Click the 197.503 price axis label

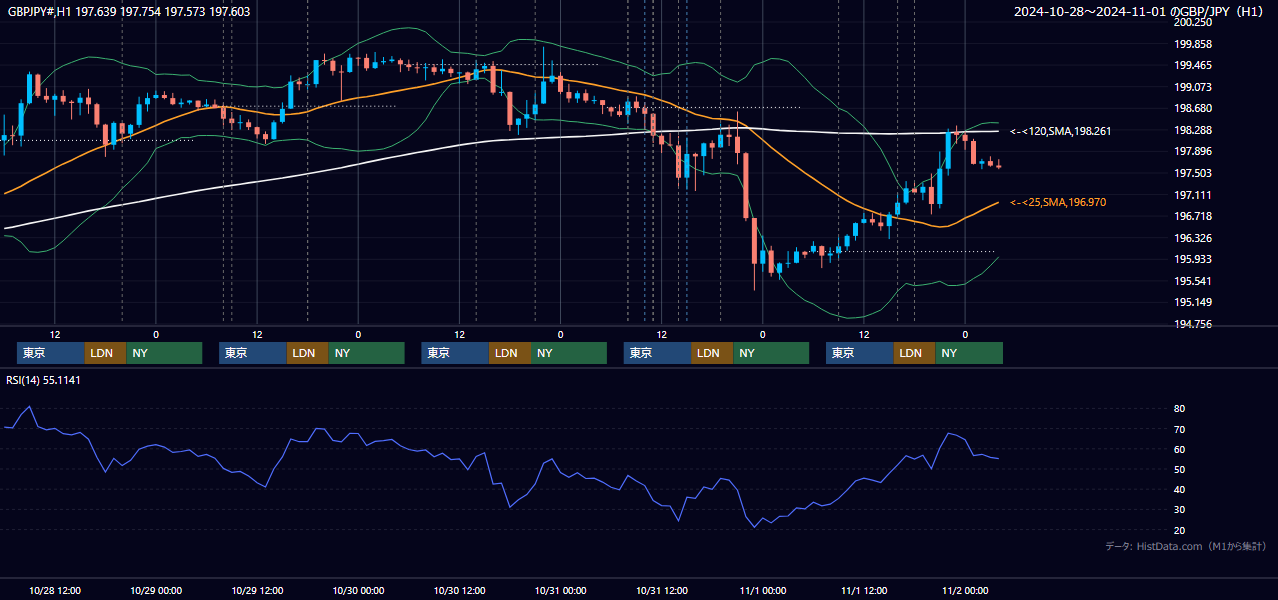1193,173
